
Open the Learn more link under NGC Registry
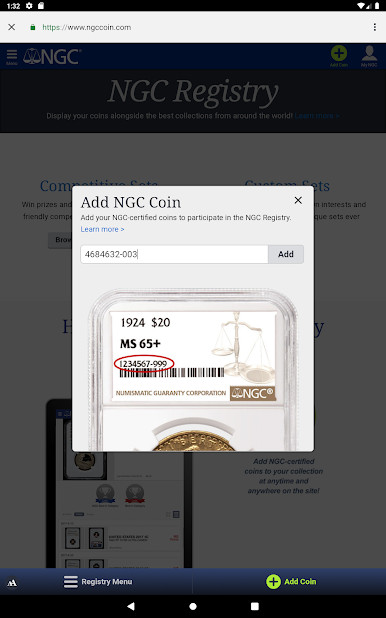click(317, 116)
